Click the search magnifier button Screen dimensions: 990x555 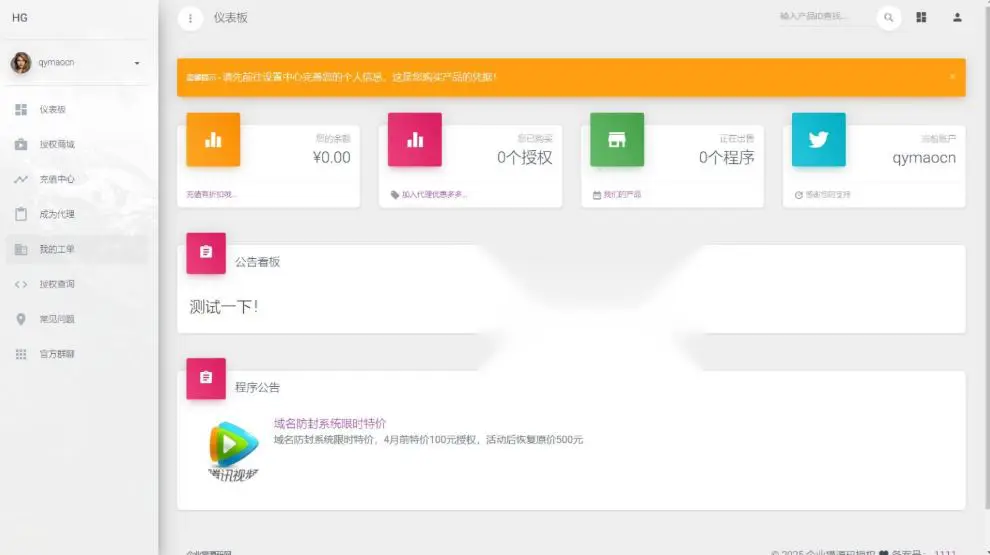(888, 18)
